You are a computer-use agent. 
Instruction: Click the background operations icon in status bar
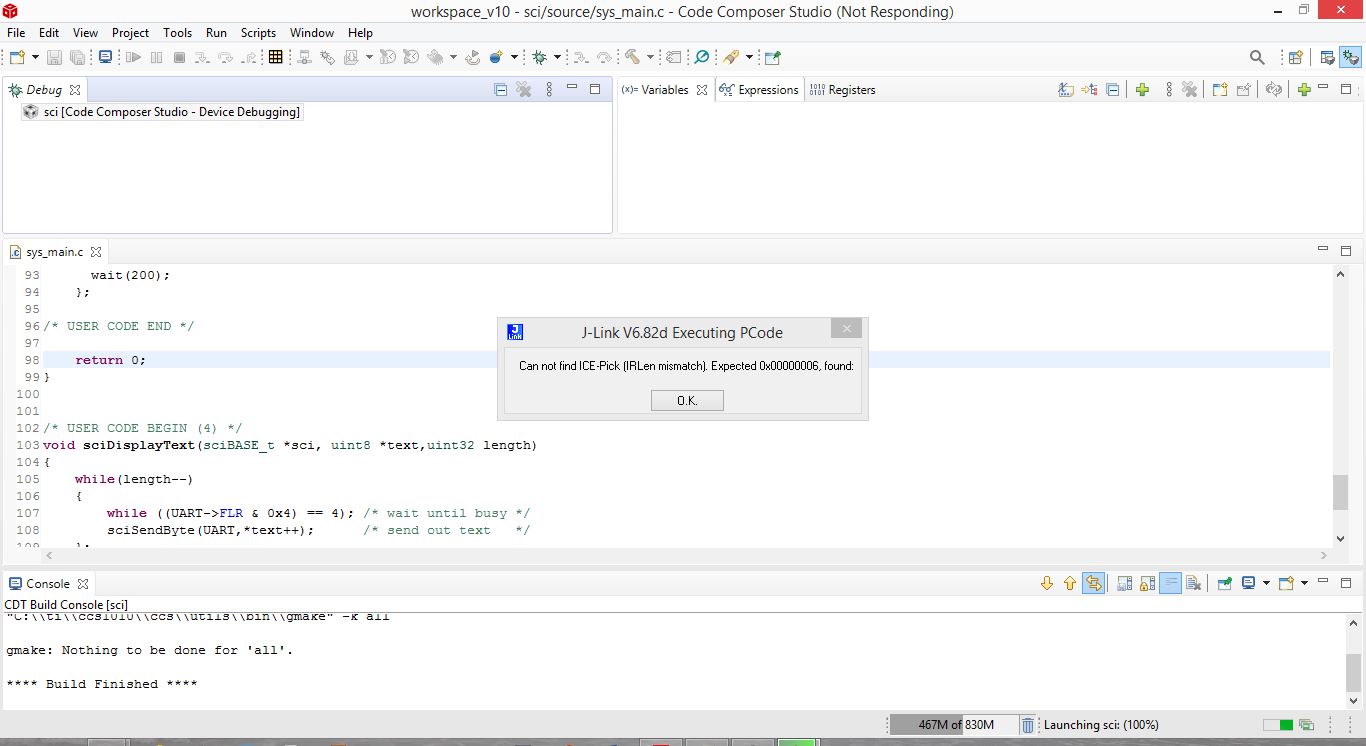[1306, 725]
